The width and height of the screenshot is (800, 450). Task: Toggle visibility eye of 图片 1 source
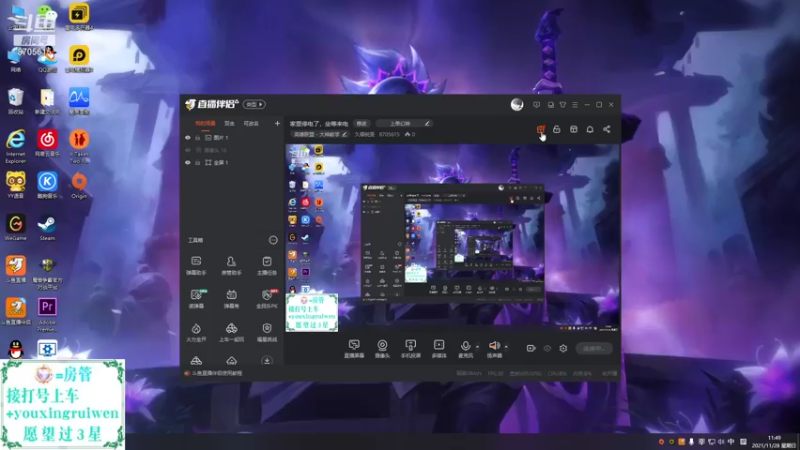tap(188, 138)
